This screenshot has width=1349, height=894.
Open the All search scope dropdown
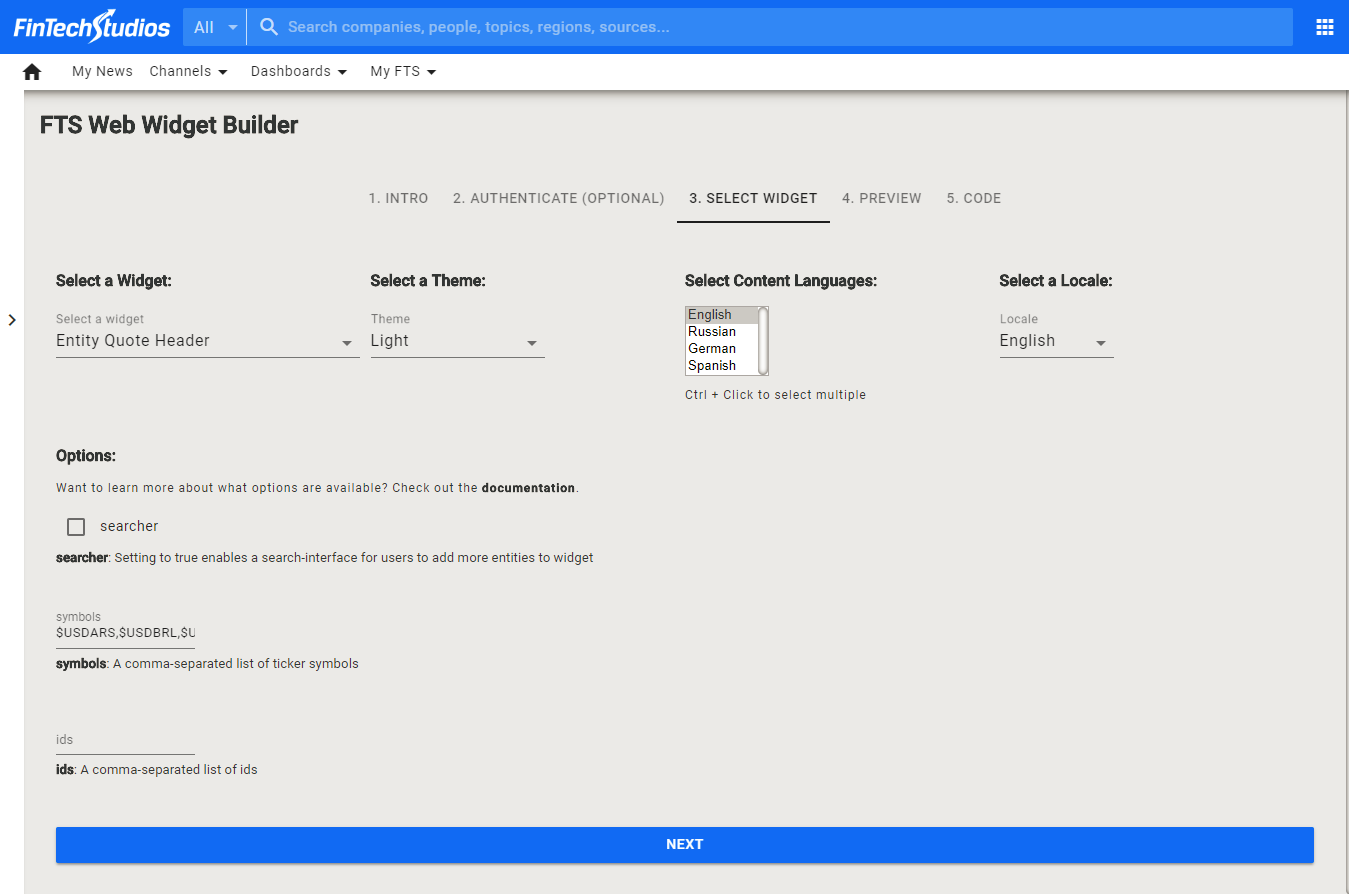(x=215, y=27)
